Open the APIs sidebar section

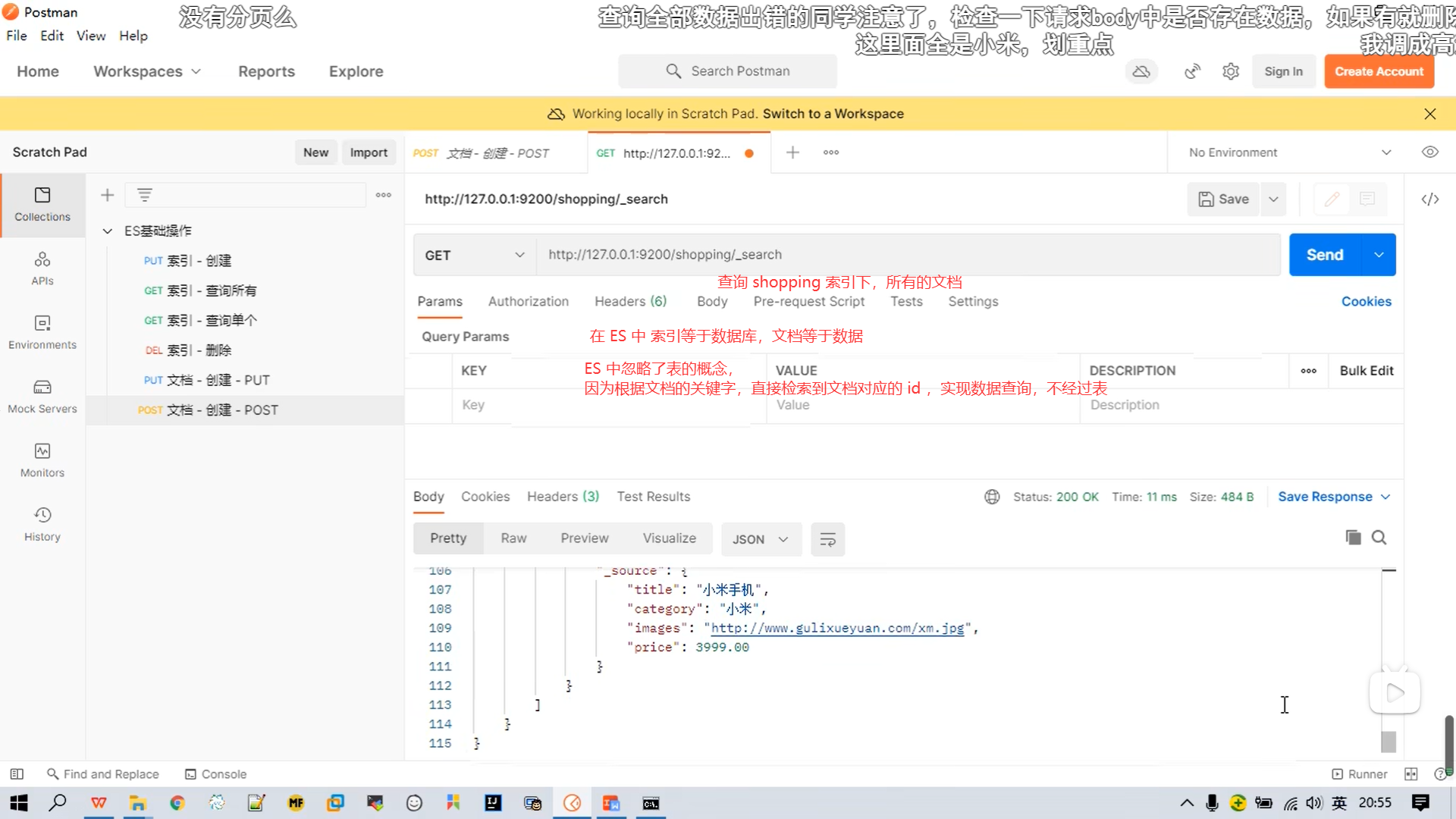point(42,268)
